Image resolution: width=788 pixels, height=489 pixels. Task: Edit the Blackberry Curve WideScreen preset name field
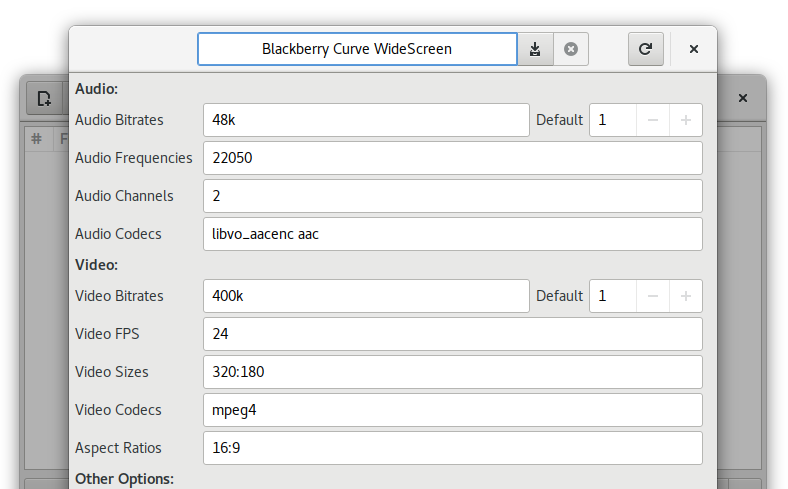(357, 49)
